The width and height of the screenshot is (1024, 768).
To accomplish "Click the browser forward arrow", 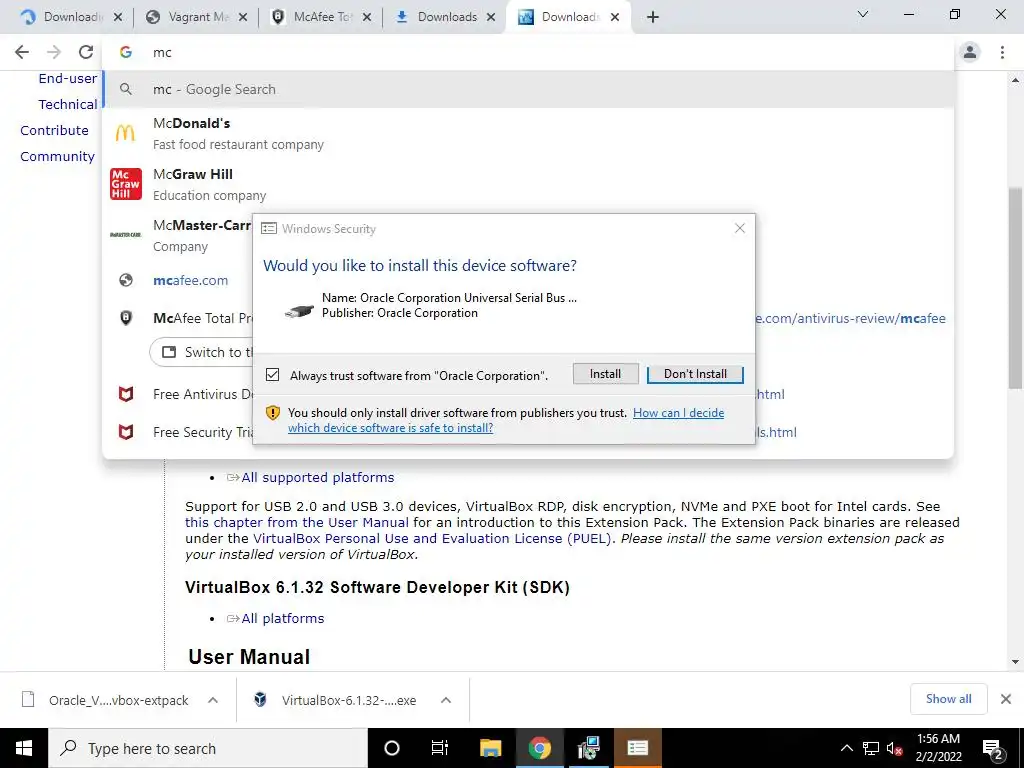I will 54,52.
